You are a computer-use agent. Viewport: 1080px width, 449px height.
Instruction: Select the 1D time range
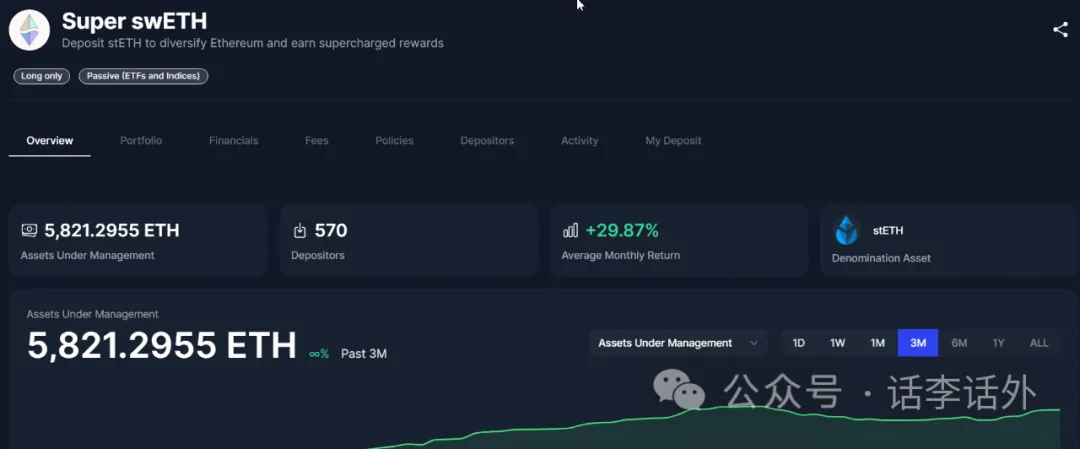(x=799, y=343)
